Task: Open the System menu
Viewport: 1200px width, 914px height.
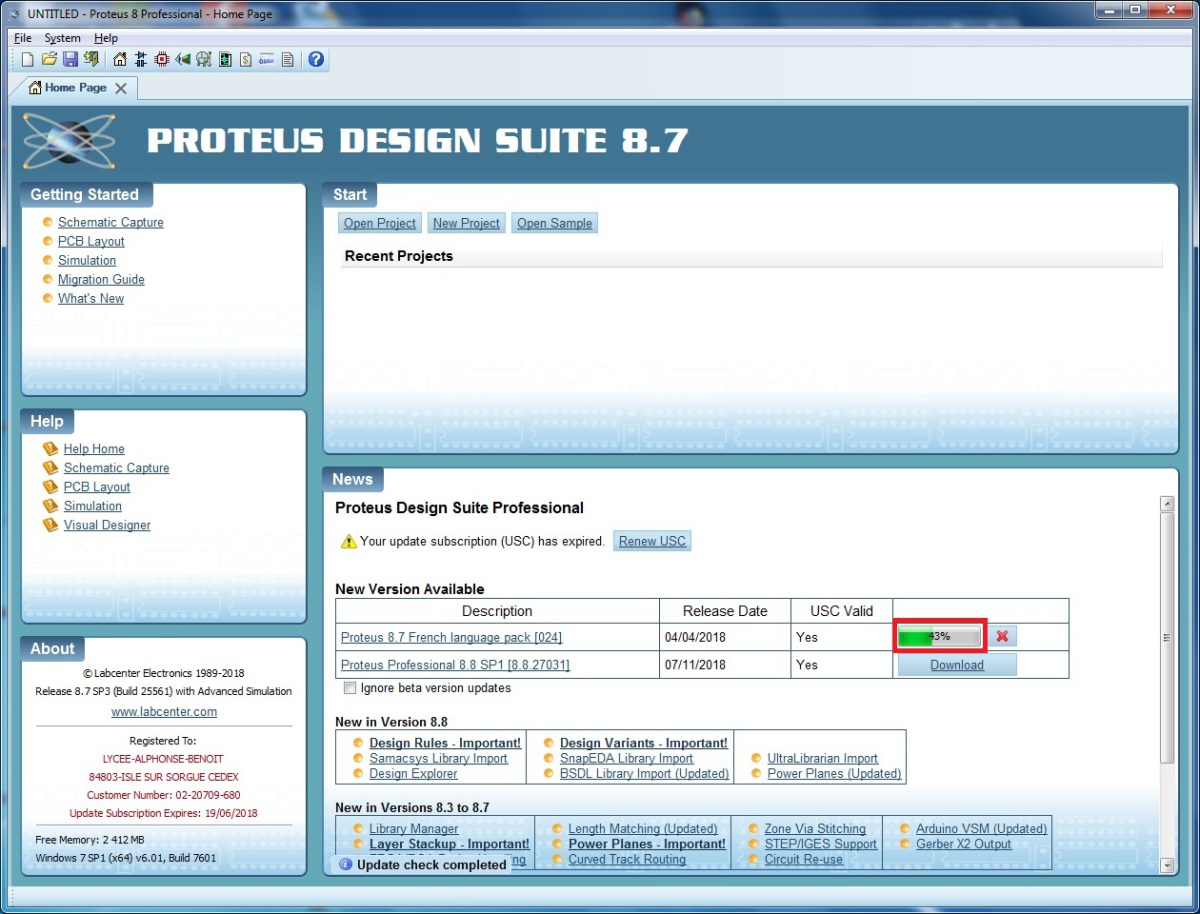Action: click(62, 38)
